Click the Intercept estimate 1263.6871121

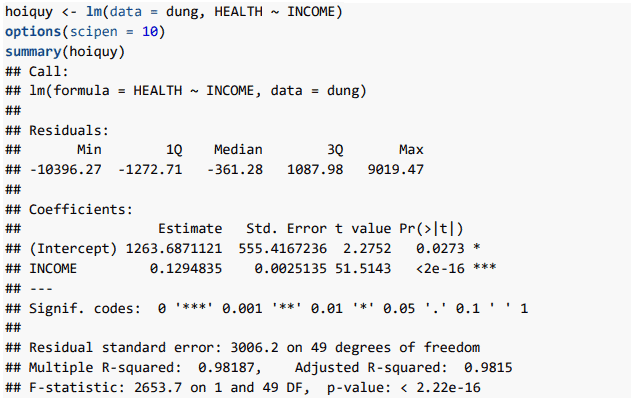coord(174,248)
